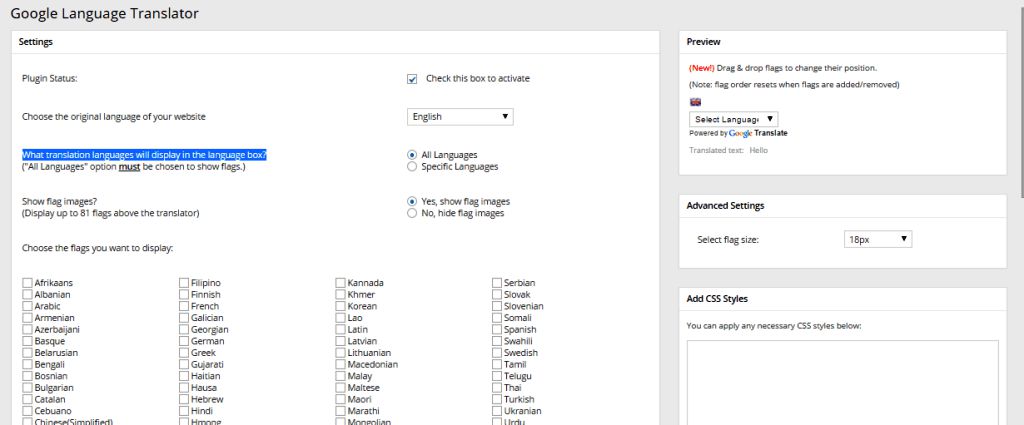Enable the Arabic flag checkbox
The image size is (1024, 425).
(27, 306)
